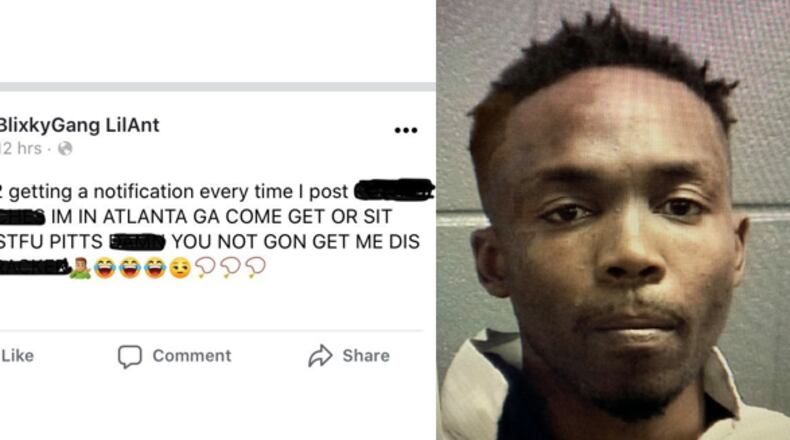Click the Share arrow icon
The height and width of the screenshot is (440, 790).
click(320, 356)
